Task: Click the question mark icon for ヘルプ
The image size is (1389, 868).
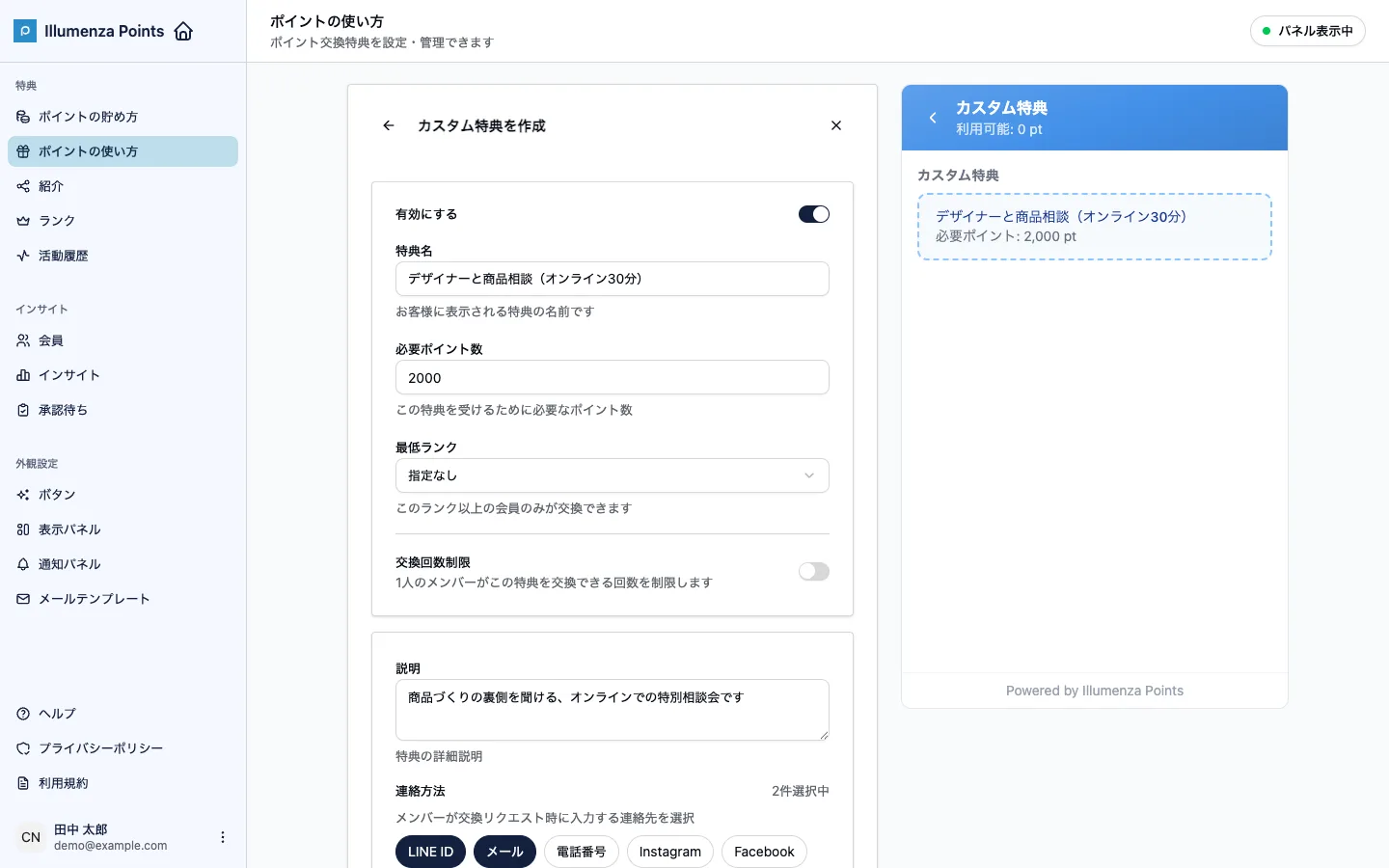Action: 23,714
